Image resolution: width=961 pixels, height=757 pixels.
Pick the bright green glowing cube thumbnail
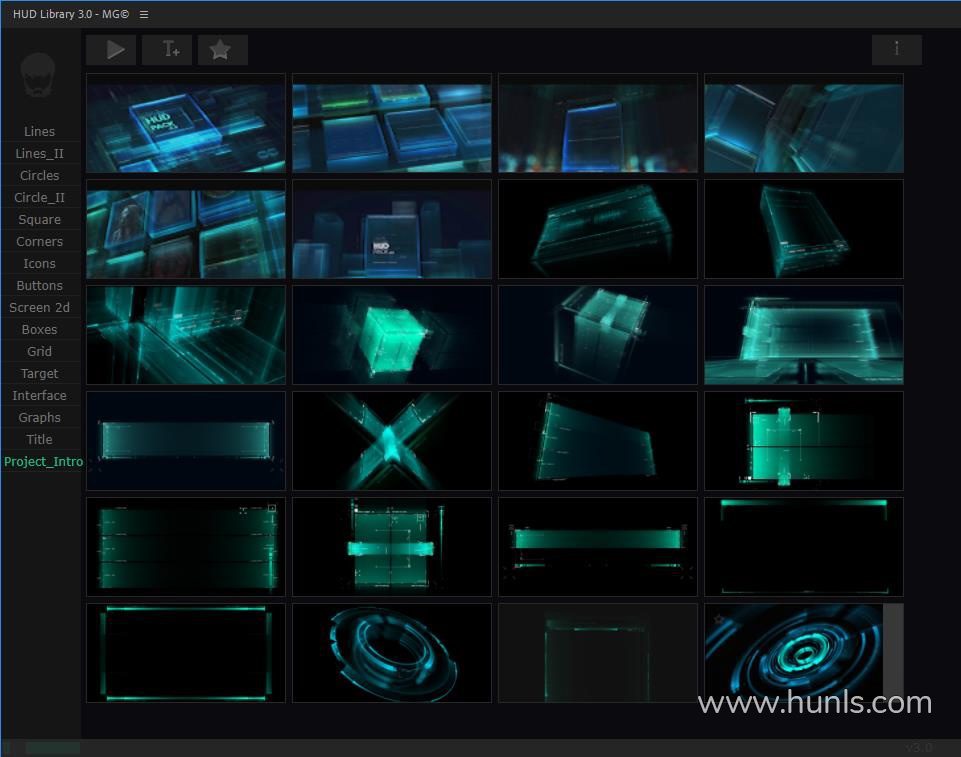click(392, 335)
